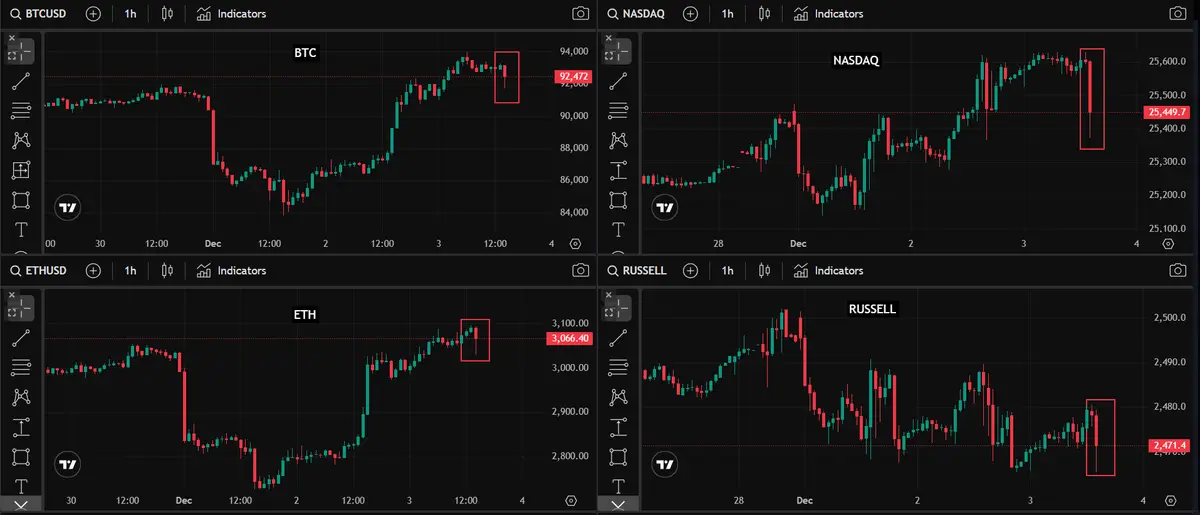Select the rectangle shape tool in NASDAQ chart
This screenshot has width=1200, height=515.
pyautogui.click(x=617, y=200)
